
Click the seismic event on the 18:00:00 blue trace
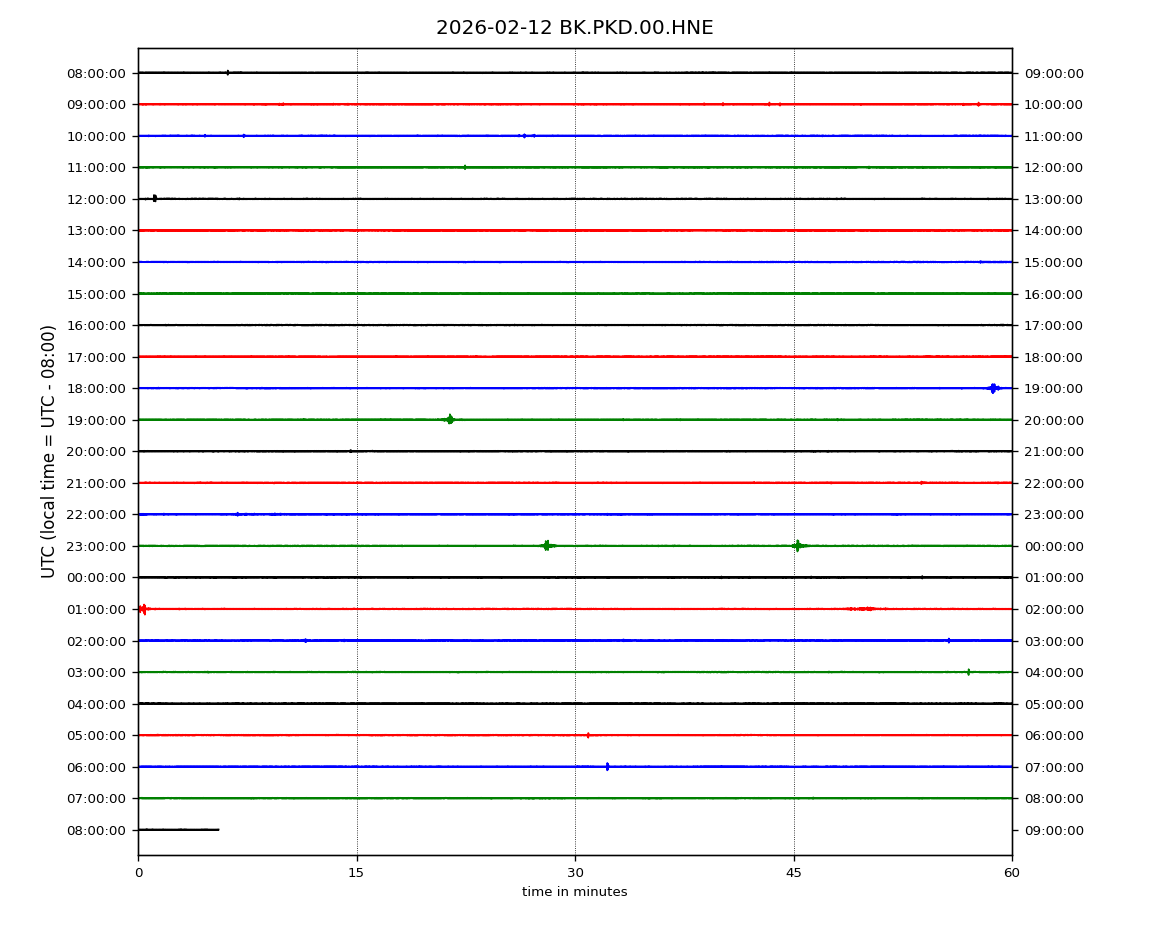[x=992, y=388]
